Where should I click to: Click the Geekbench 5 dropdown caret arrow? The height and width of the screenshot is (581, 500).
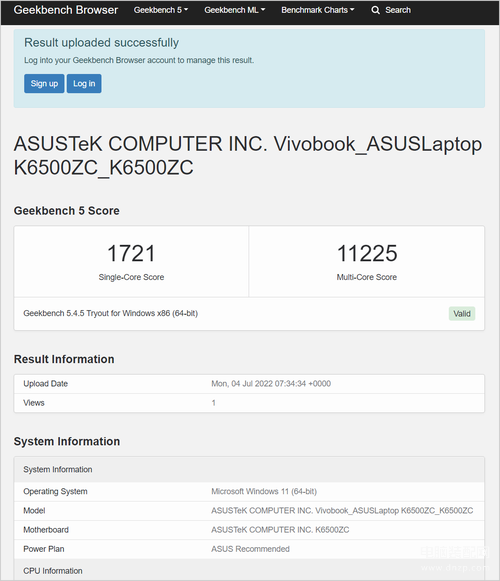(186, 10)
